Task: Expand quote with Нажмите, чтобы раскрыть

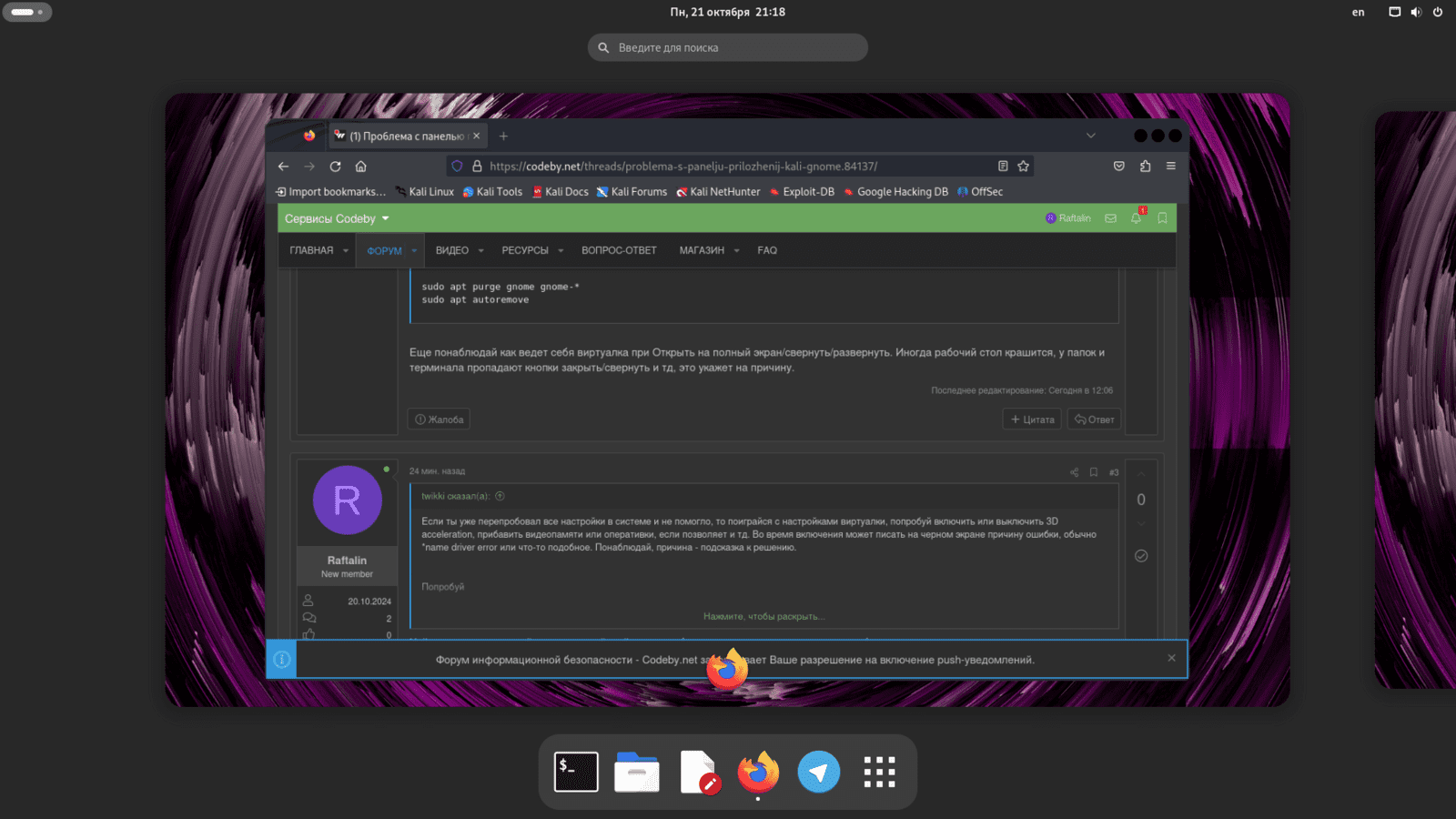Action: click(x=763, y=616)
